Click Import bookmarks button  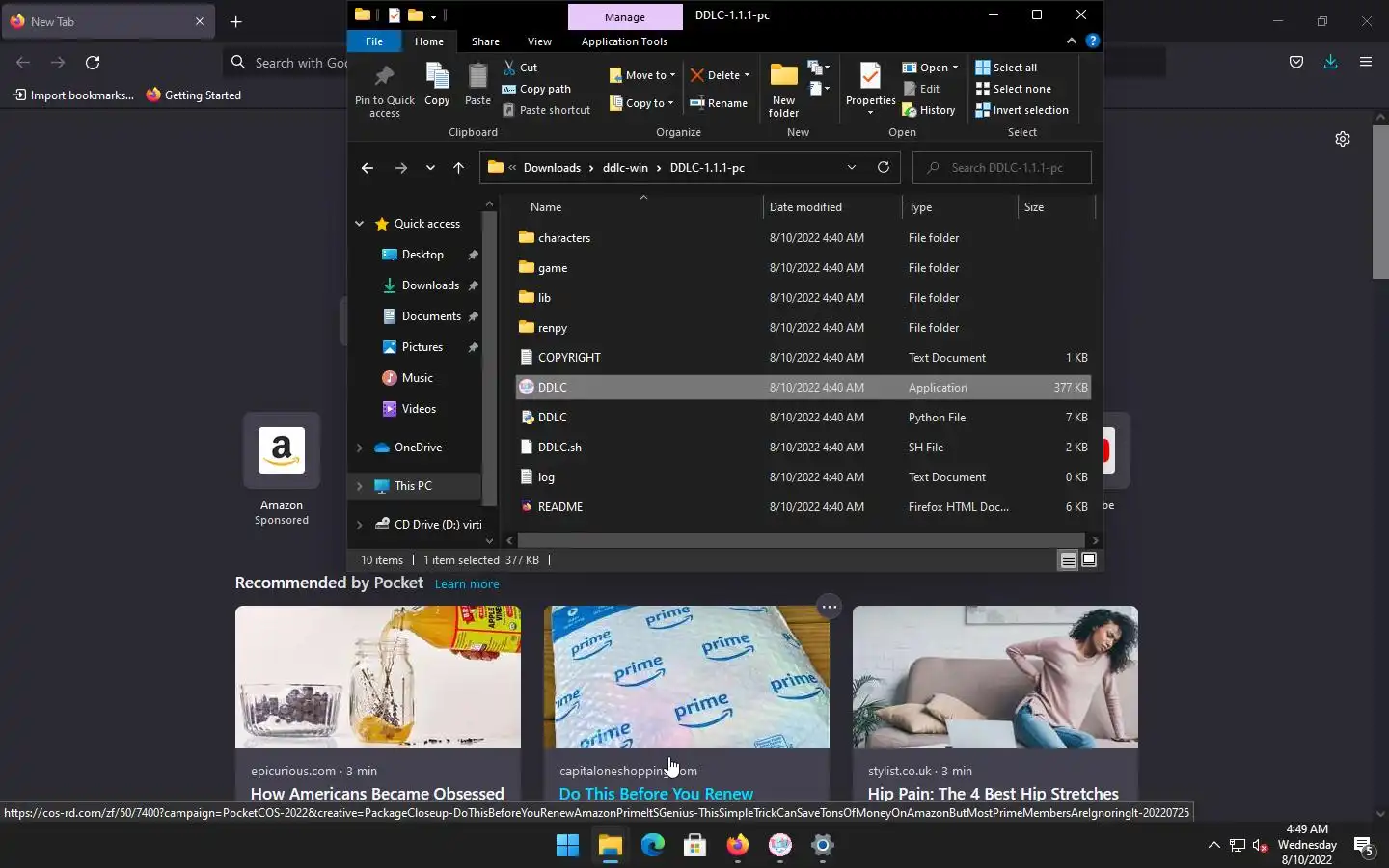73,95
